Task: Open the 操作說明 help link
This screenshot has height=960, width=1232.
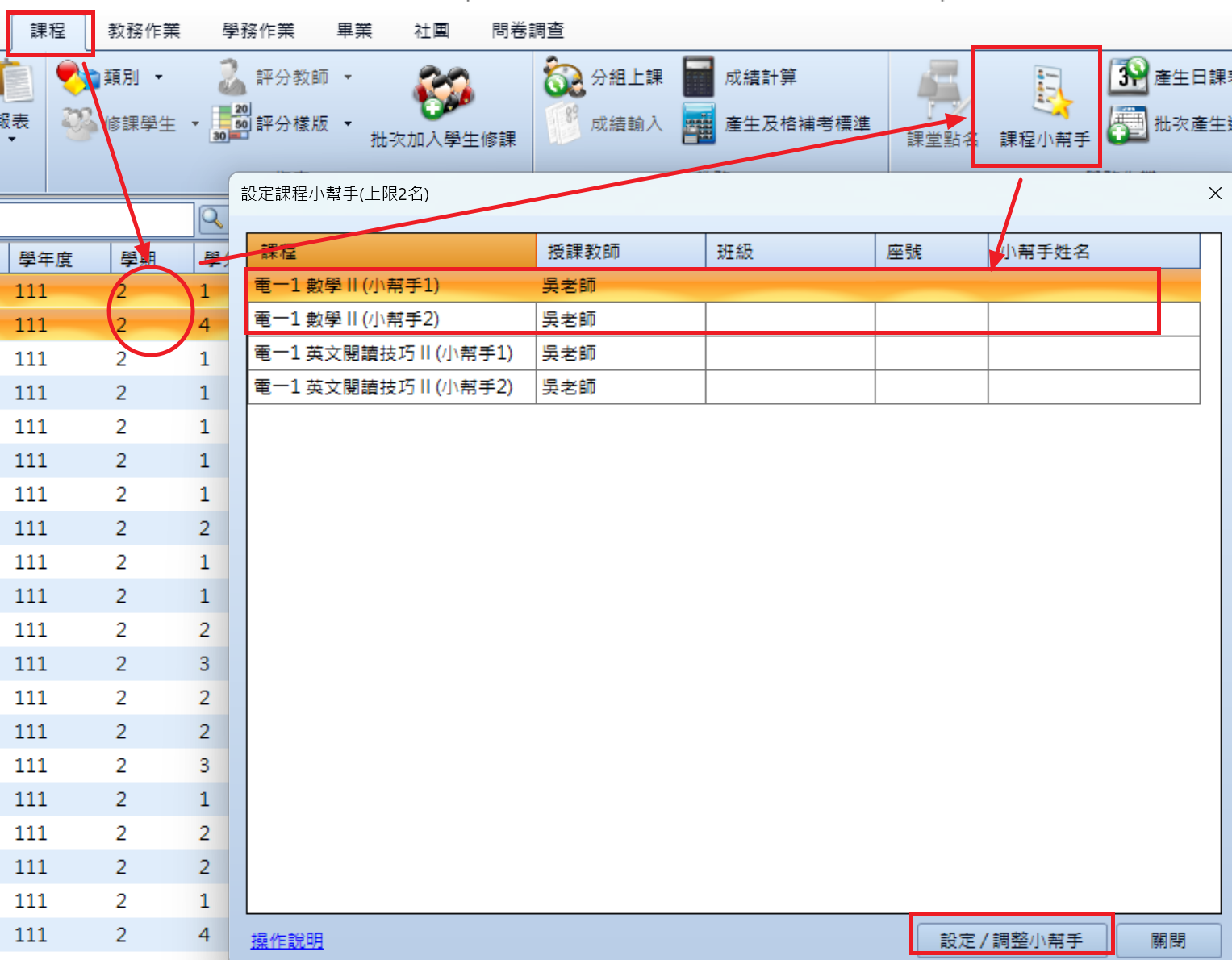Action: 286,941
